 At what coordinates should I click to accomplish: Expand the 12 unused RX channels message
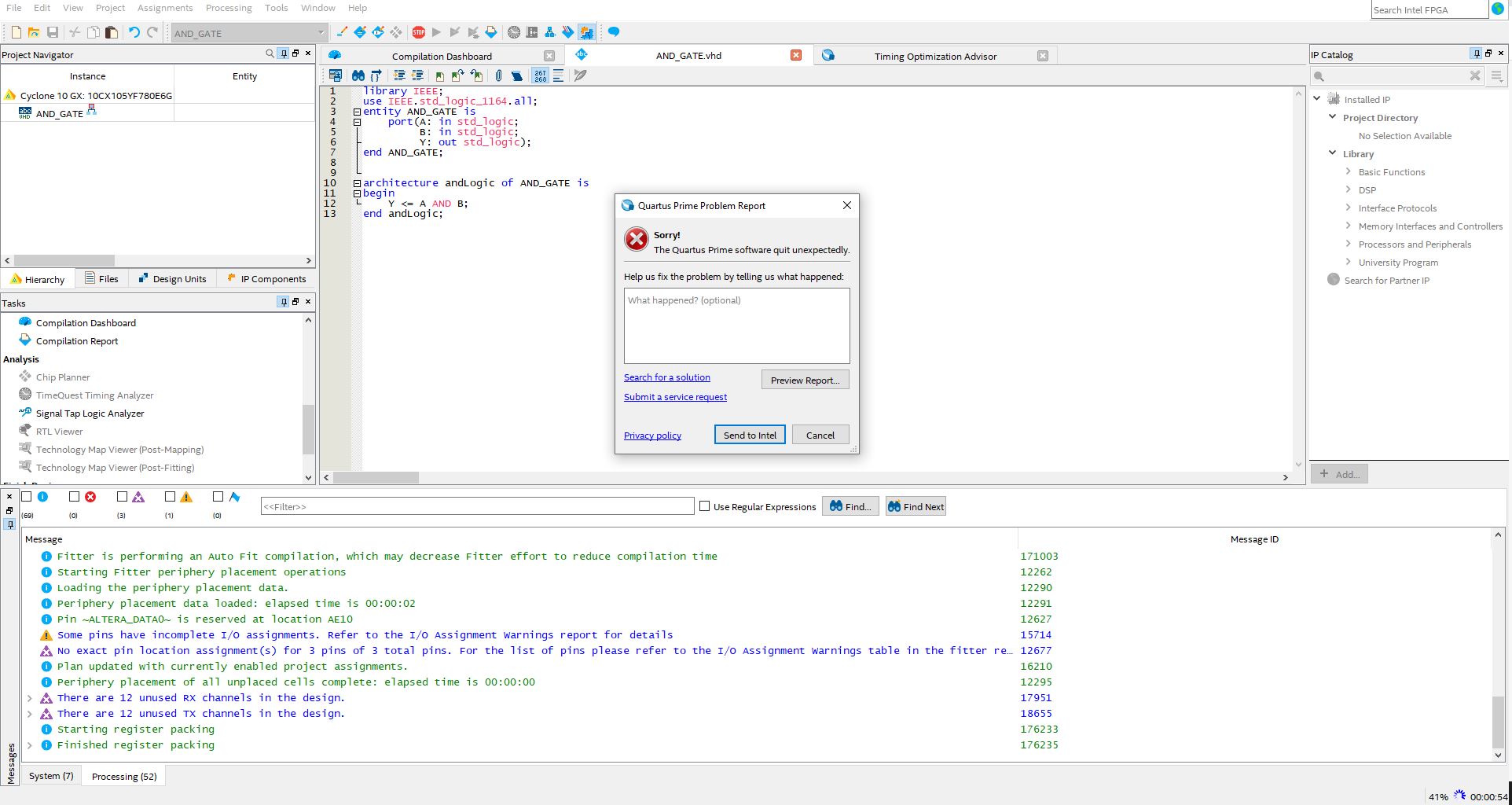click(x=30, y=698)
